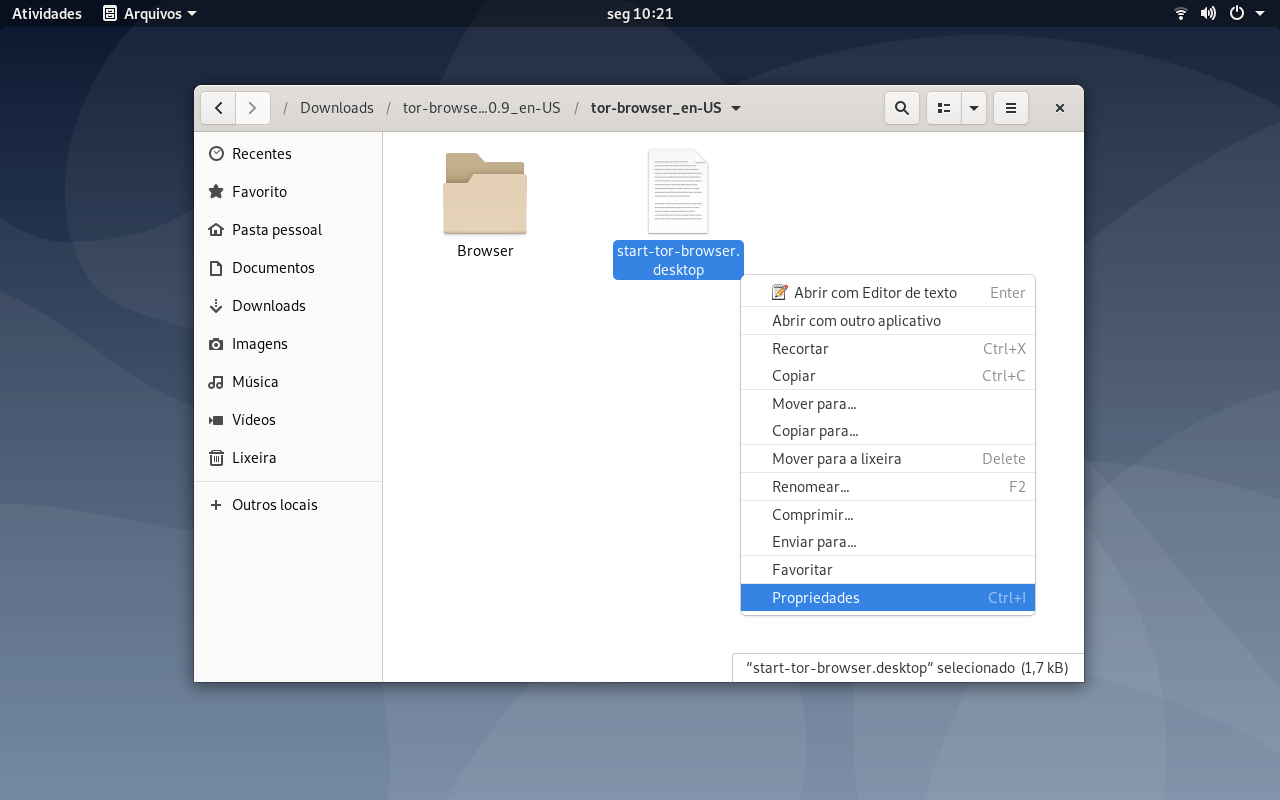Select Favoritar in context menu

tap(888, 570)
